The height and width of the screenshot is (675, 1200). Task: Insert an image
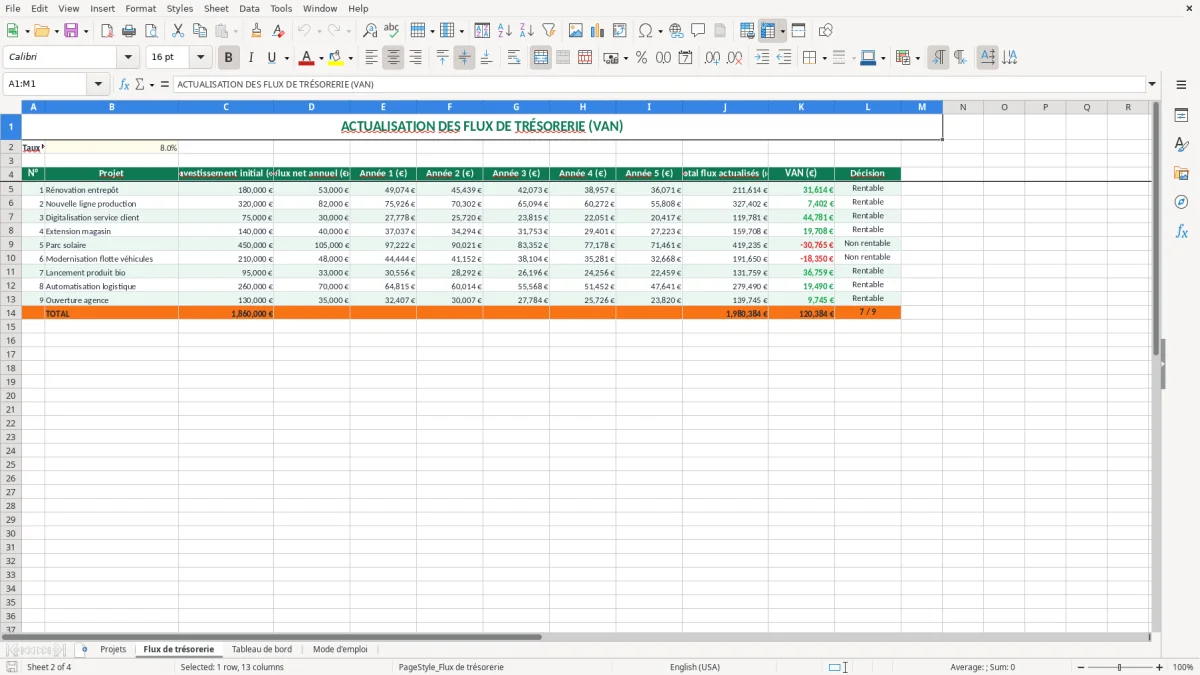pyautogui.click(x=576, y=31)
